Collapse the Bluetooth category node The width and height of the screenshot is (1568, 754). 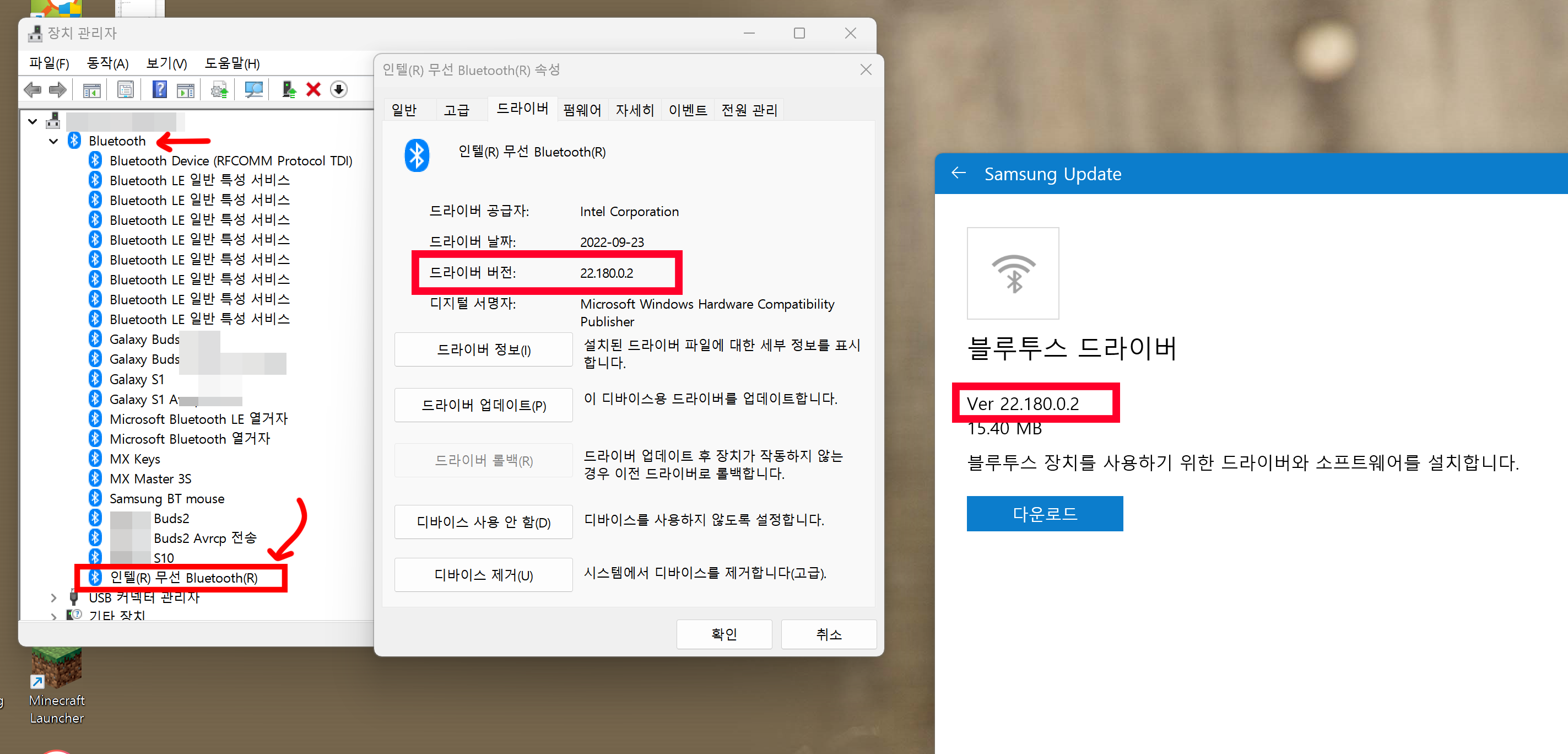tap(53, 141)
